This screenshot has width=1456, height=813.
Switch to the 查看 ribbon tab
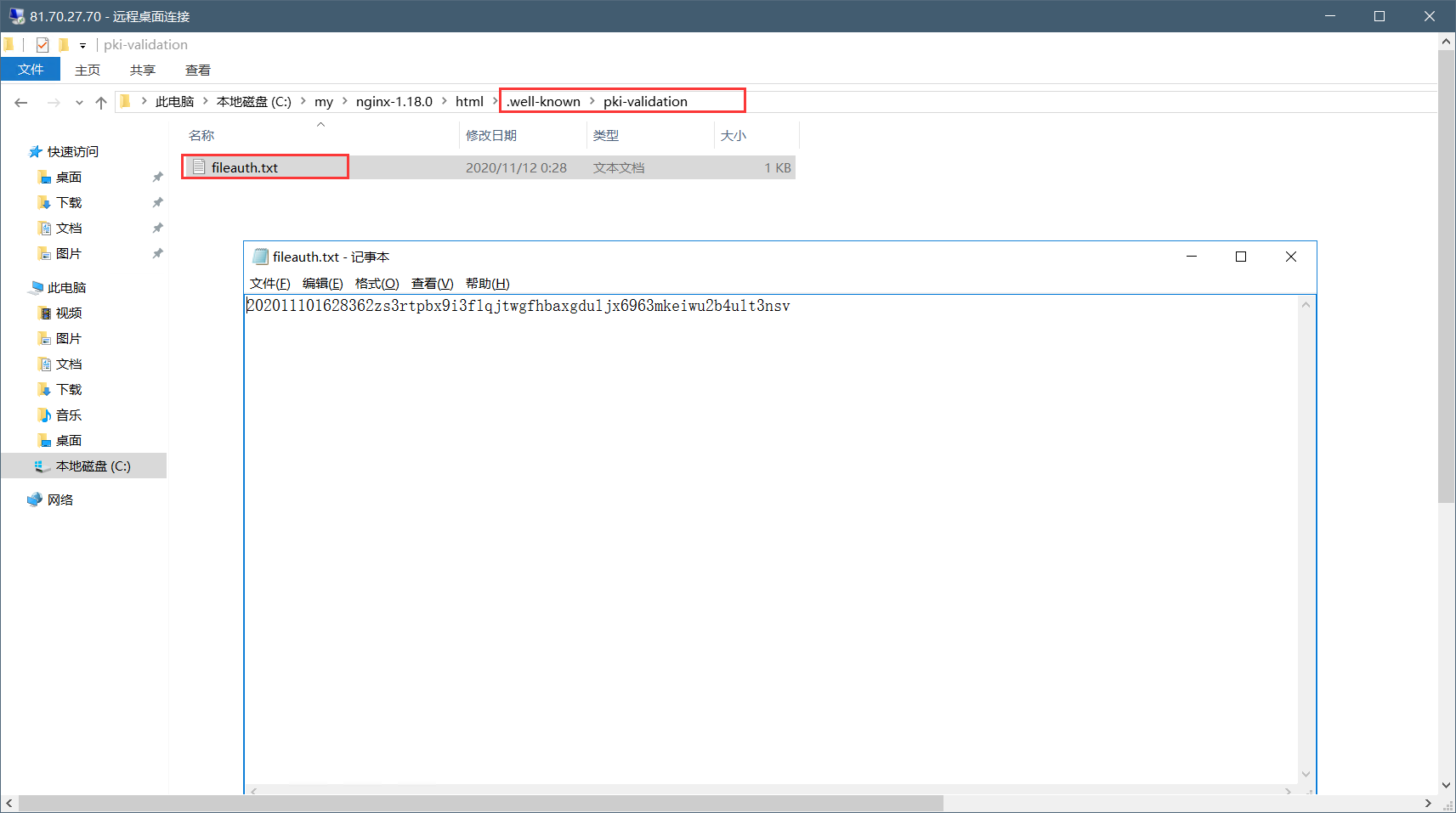[x=198, y=70]
